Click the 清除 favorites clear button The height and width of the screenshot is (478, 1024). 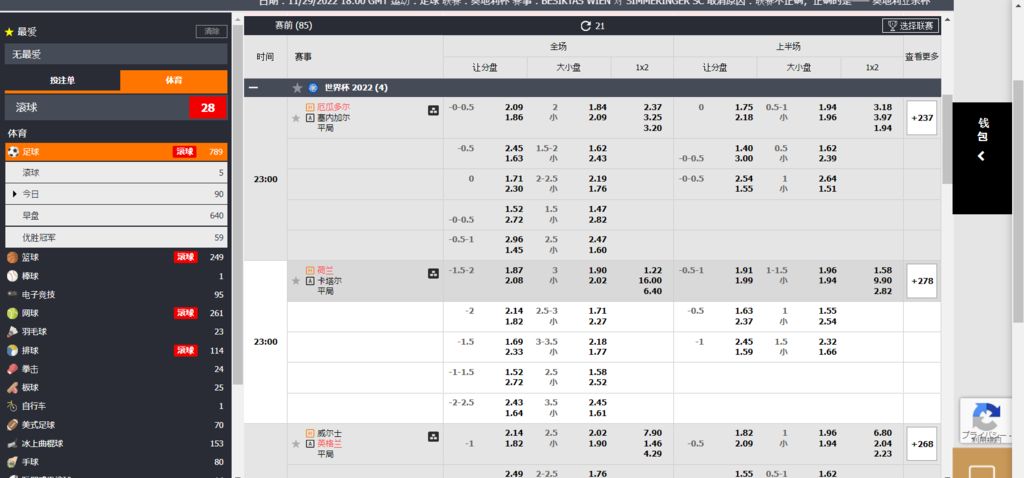(x=211, y=32)
